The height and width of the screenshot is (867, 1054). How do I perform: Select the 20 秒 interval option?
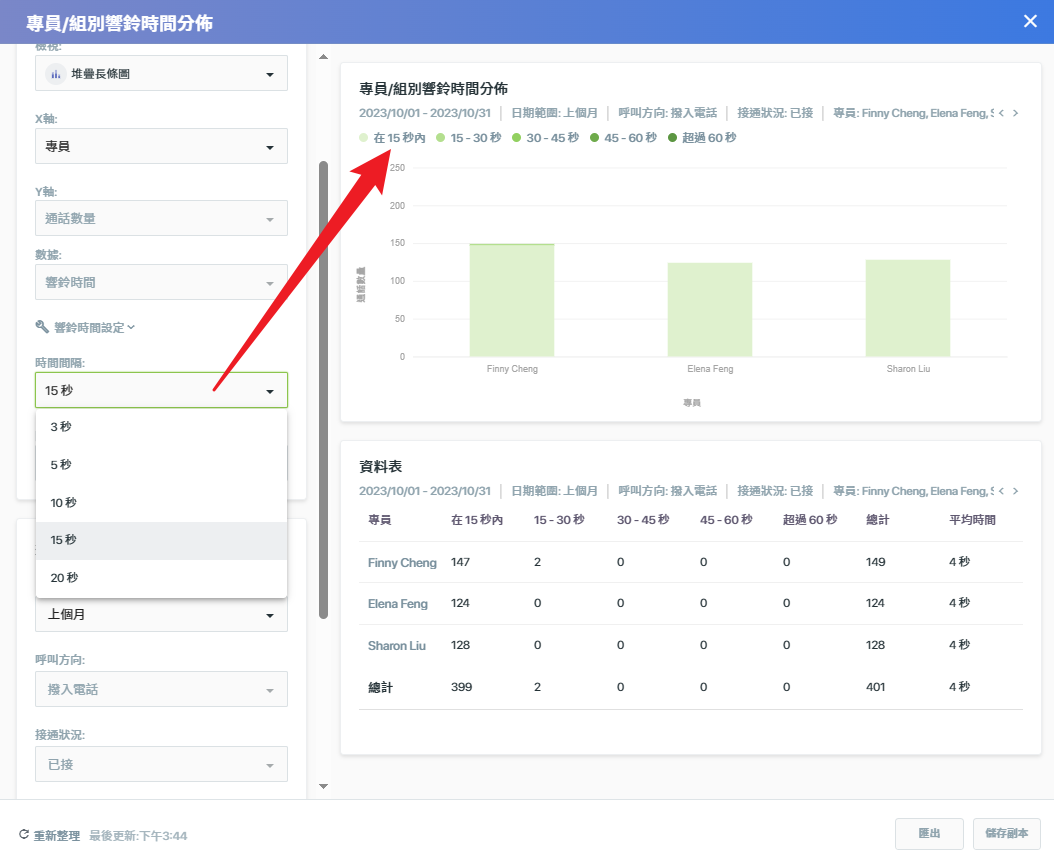(x=161, y=578)
